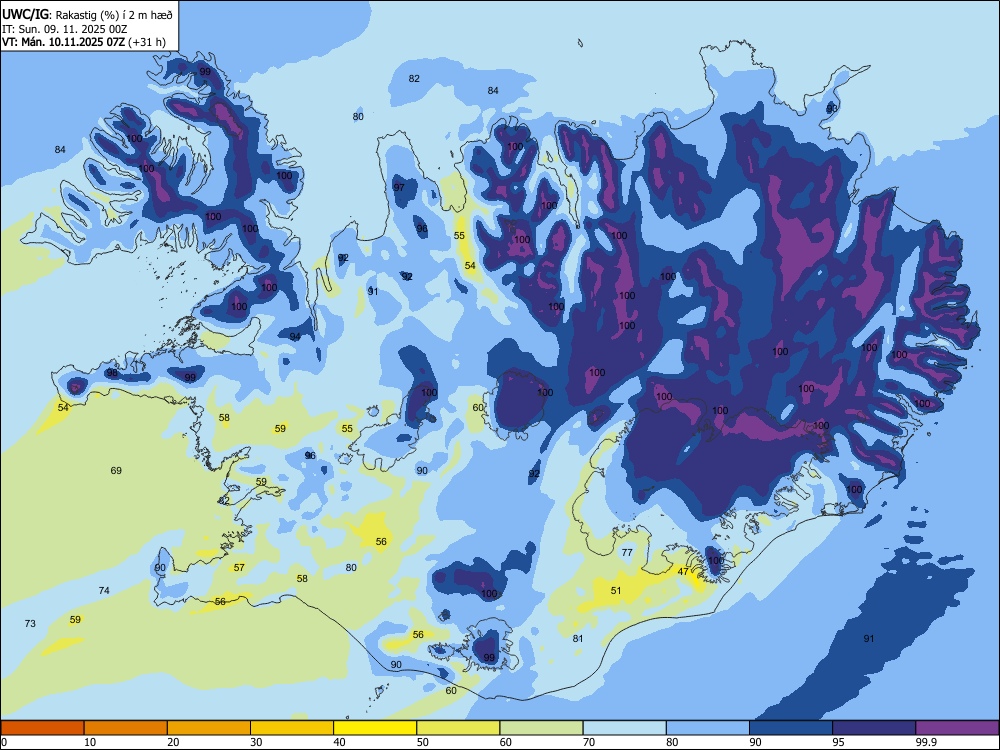This screenshot has width=1000, height=750.
Task: Click the humidity value '73' on the map
Action: tap(30, 623)
